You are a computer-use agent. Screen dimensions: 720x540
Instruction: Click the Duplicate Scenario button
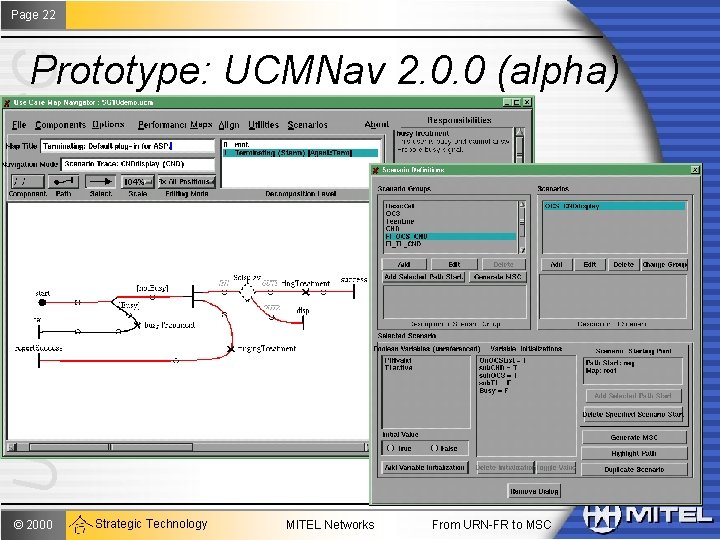tap(634, 470)
